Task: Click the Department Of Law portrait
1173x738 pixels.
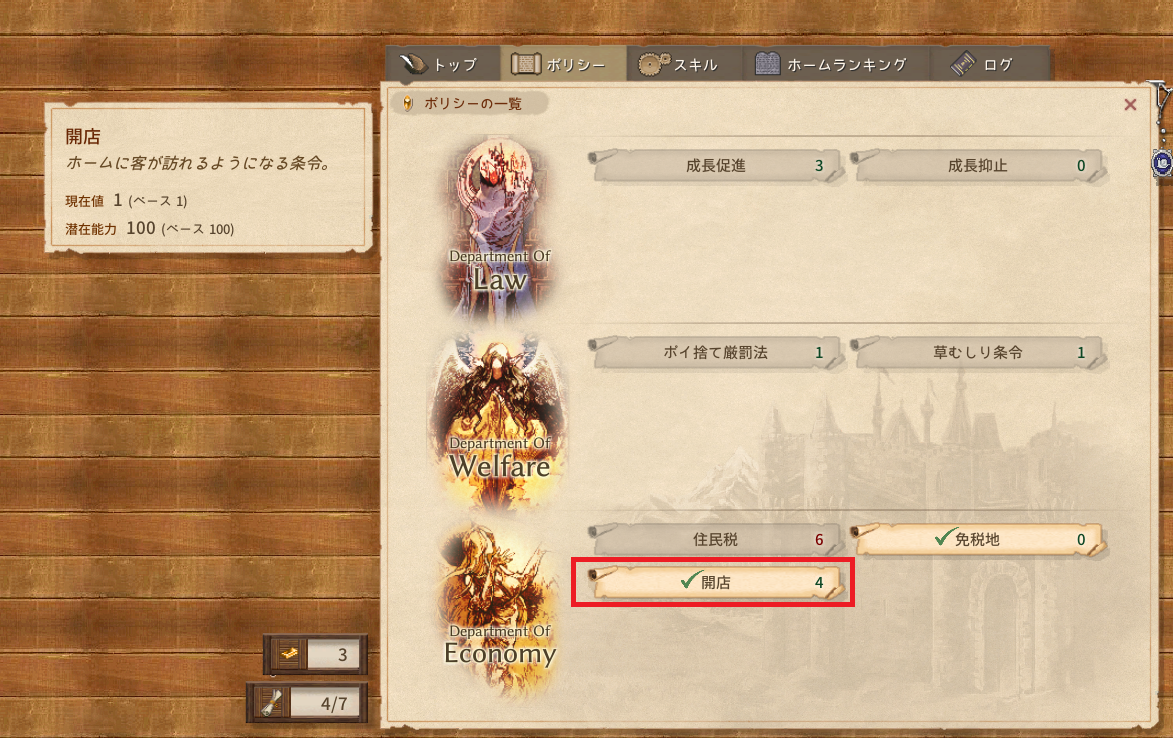Action: (x=500, y=228)
